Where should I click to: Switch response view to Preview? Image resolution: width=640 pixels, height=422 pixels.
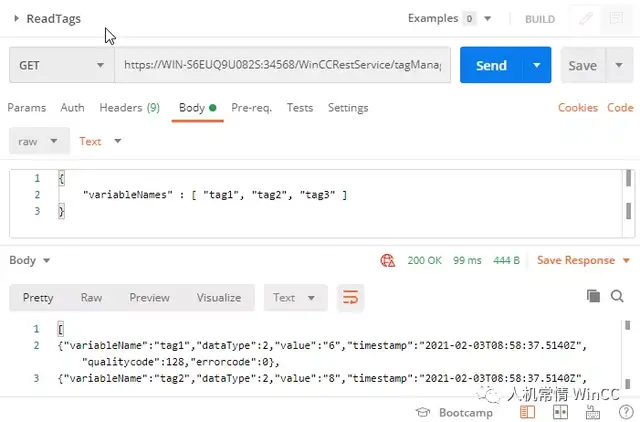(x=149, y=297)
